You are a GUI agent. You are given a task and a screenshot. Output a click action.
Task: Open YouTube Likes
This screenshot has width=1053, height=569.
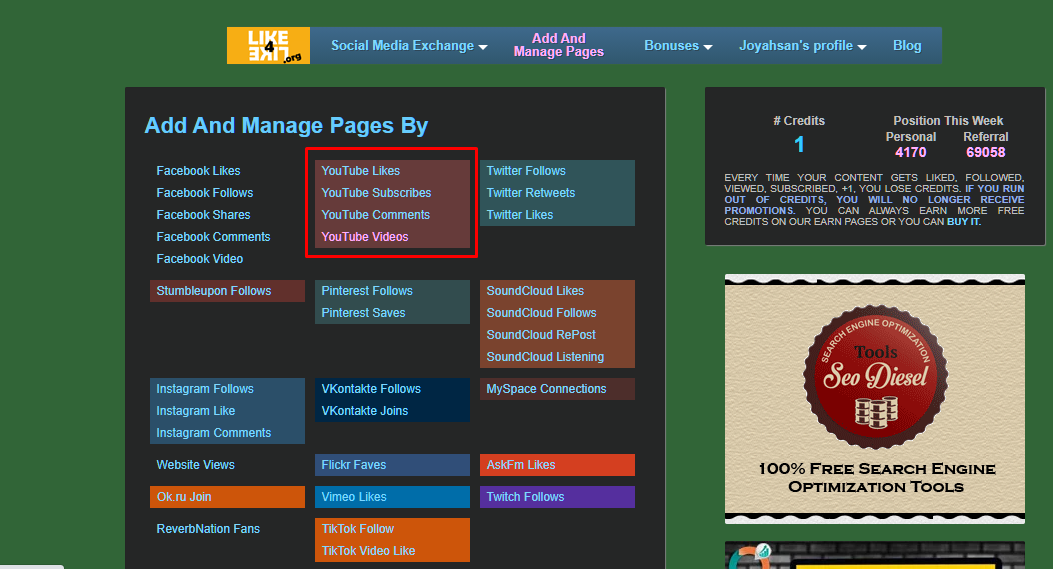361,171
